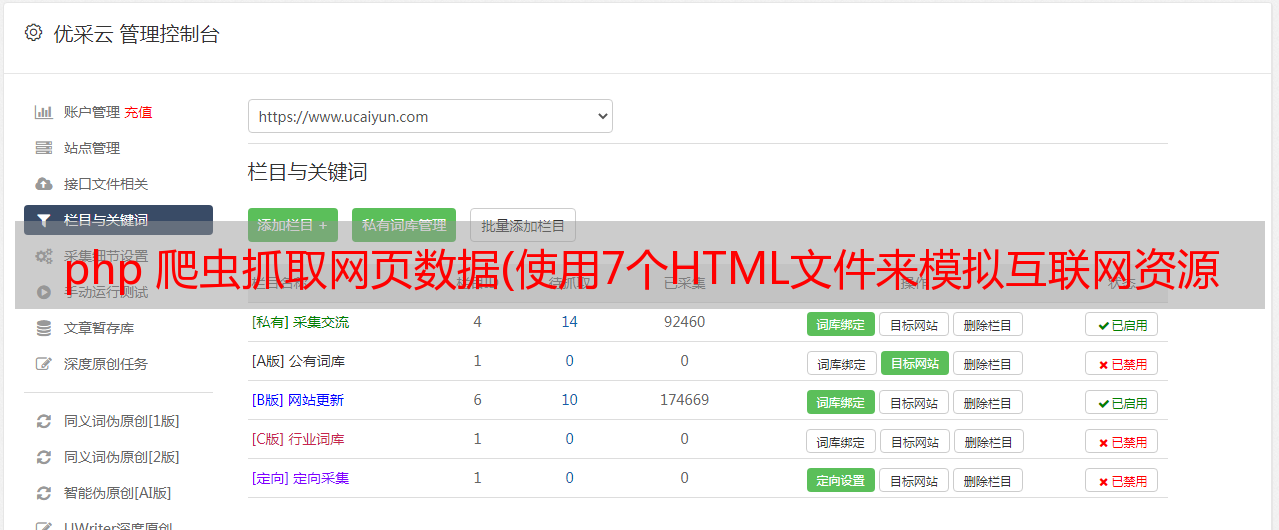Click the 174669 collected count cell

[684, 400]
